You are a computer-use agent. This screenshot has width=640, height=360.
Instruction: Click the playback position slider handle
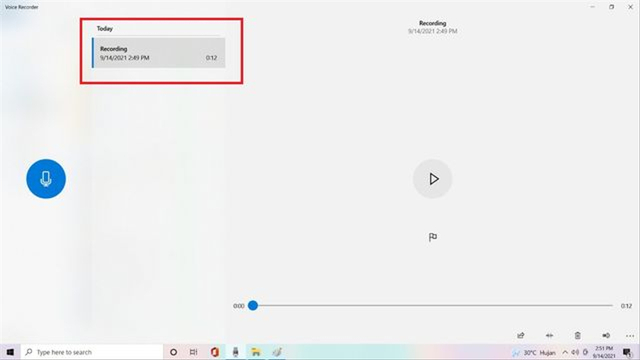click(x=253, y=305)
